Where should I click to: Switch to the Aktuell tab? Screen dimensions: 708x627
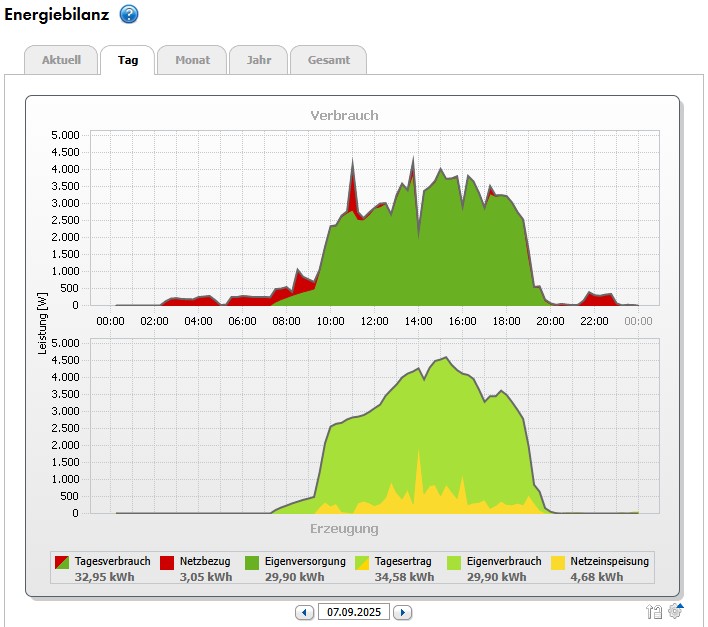coord(60,60)
